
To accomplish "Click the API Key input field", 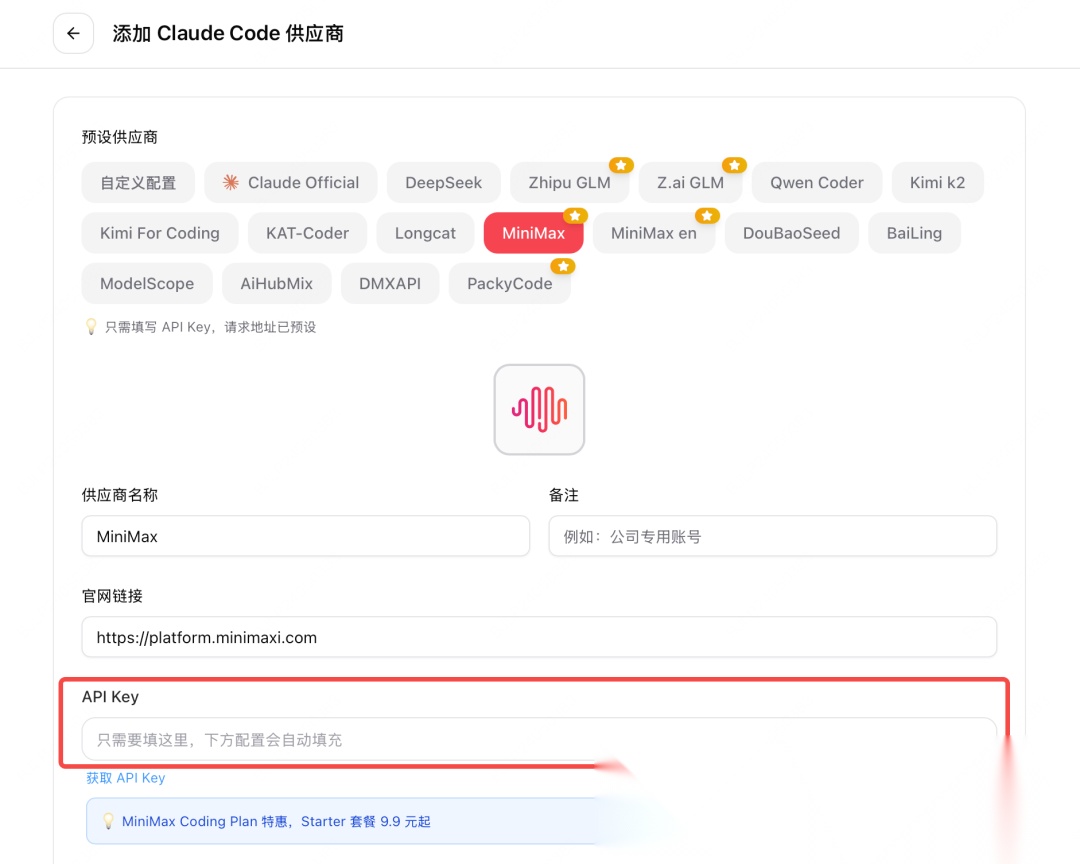I will coord(539,739).
